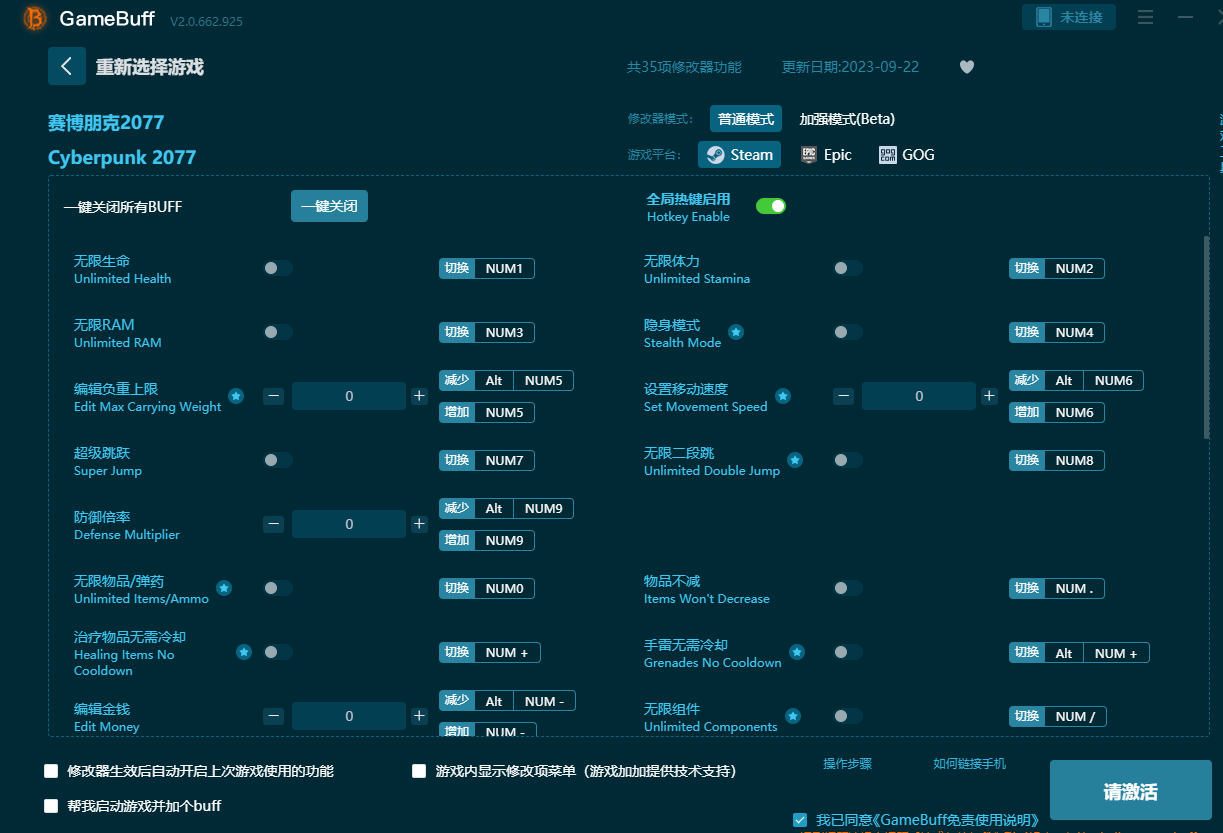
Task: Click the Max Carrying Weight input field
Action: pyautogui.click(x=349, y=396)
